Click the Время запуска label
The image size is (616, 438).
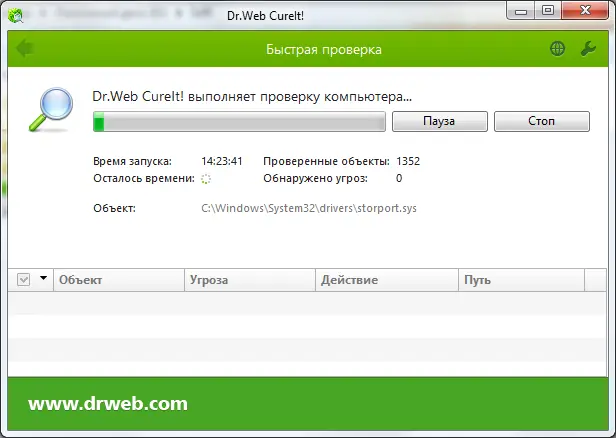point(132,161)
